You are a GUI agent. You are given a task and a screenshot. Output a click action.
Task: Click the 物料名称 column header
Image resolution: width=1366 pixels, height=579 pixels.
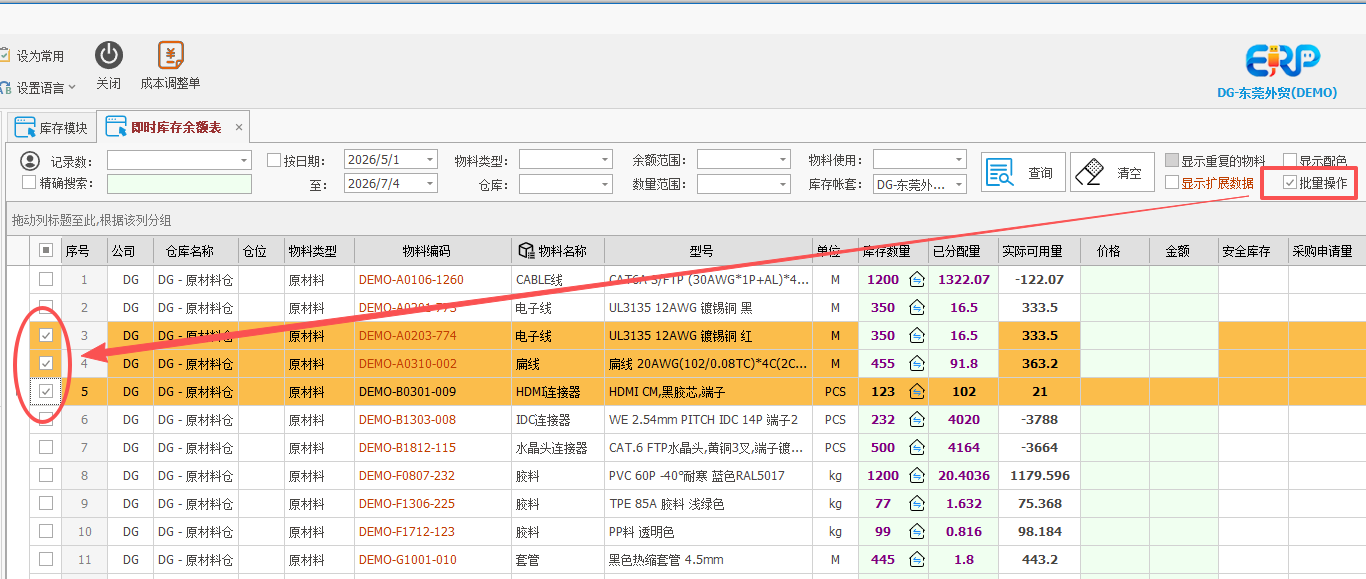pos(557,251)
